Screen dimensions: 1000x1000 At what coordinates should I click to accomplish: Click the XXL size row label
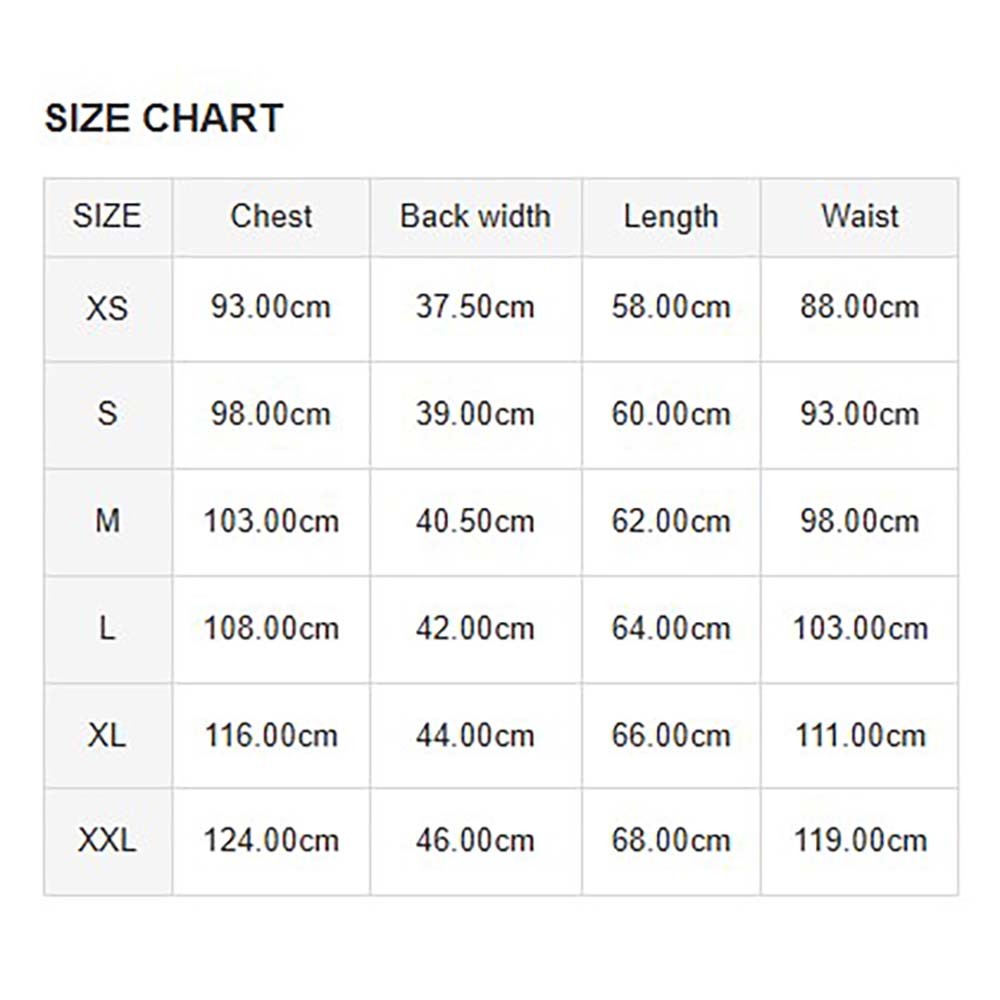107,841
